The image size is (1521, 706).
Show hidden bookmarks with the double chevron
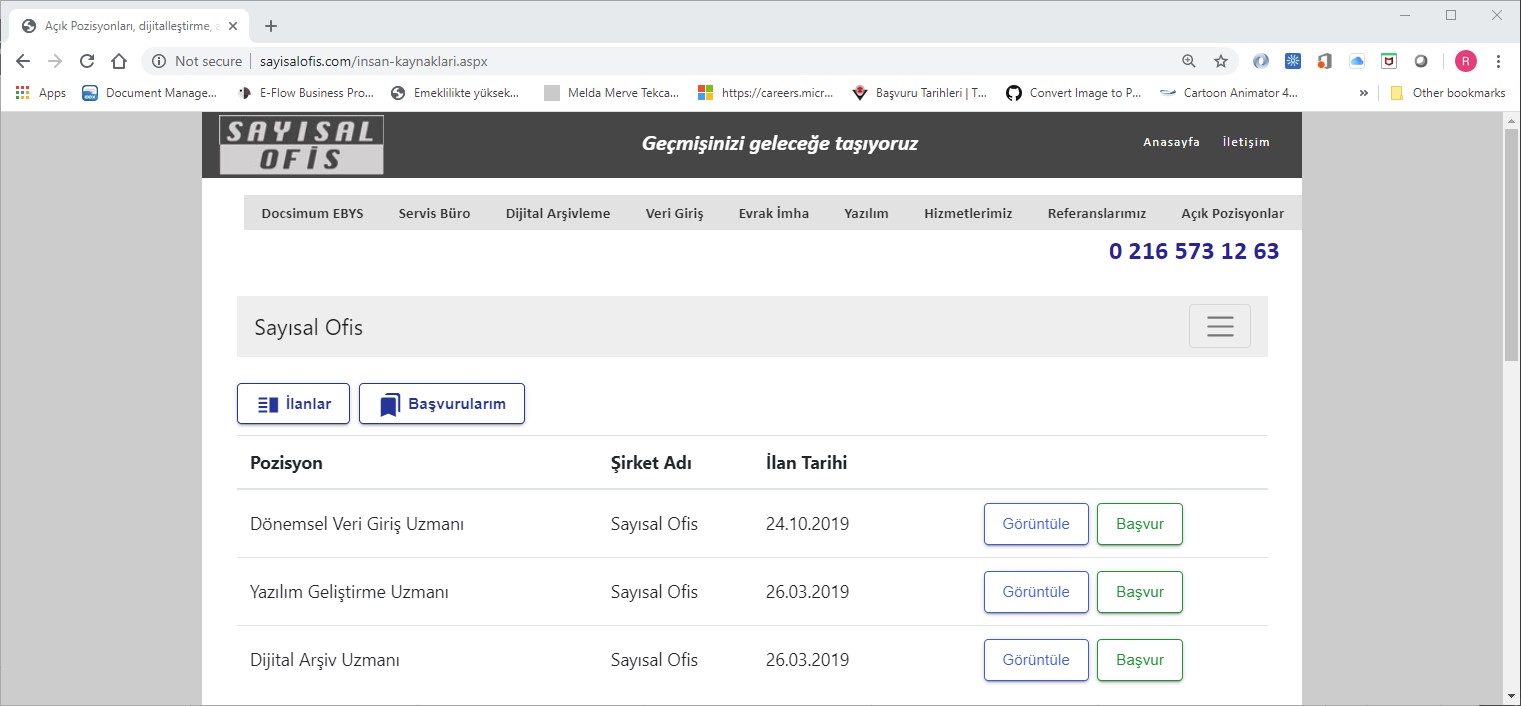click(1363, 93)
